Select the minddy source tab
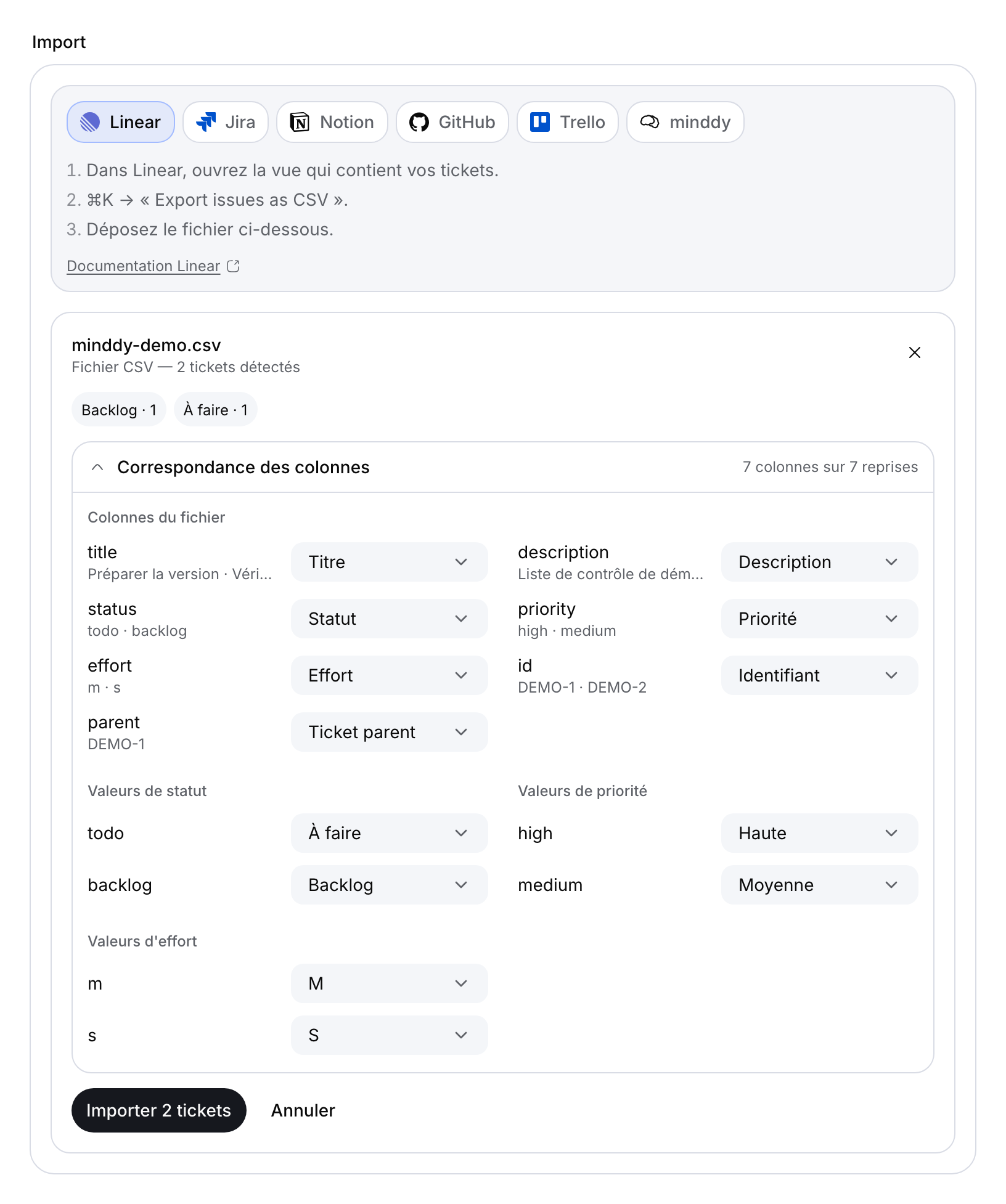The height and width of the screenshot is (1204, 1006). coord(685,122)
